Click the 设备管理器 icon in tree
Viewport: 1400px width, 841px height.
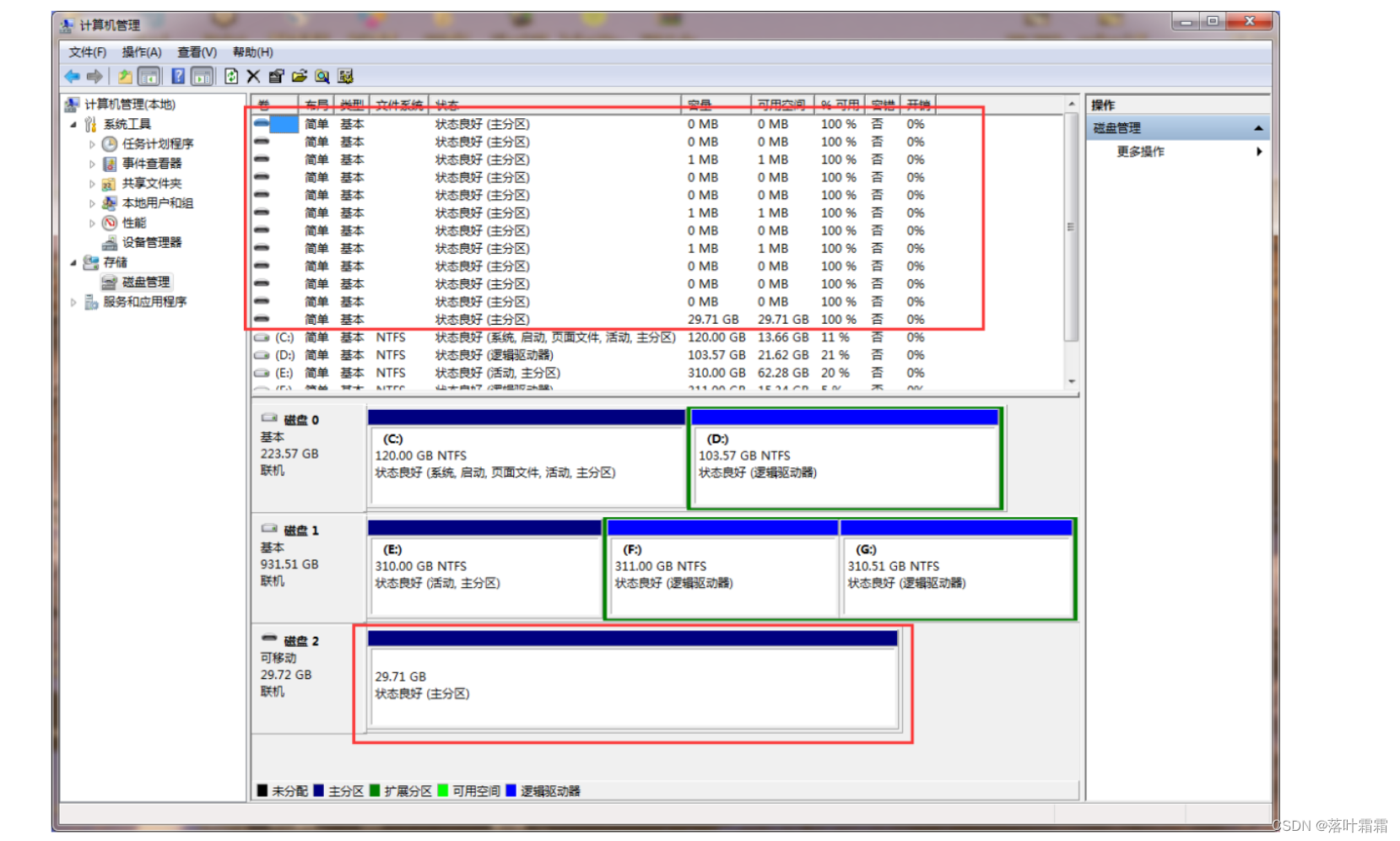(110, 243)
